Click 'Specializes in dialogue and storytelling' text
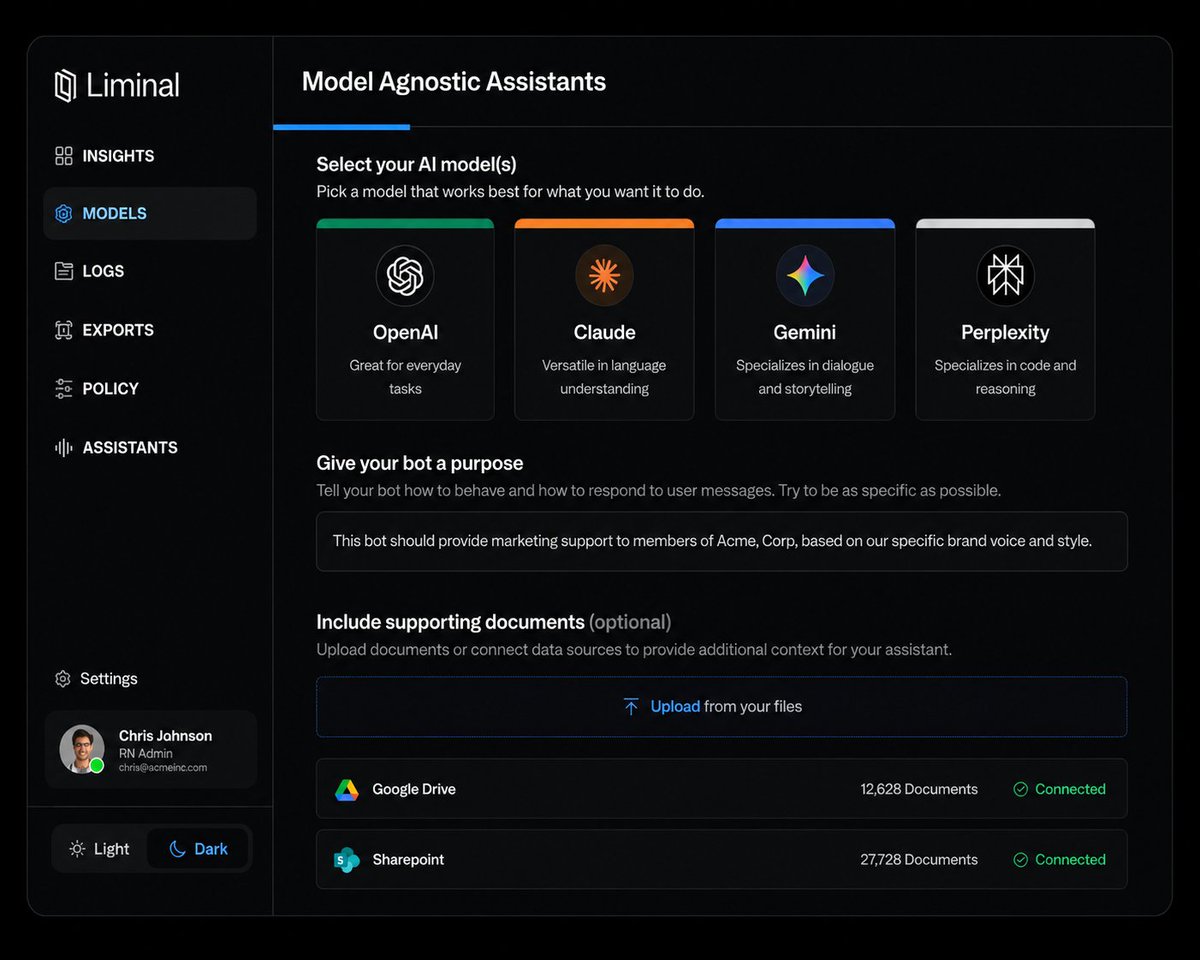1200x960 pixels. [805, 378]
